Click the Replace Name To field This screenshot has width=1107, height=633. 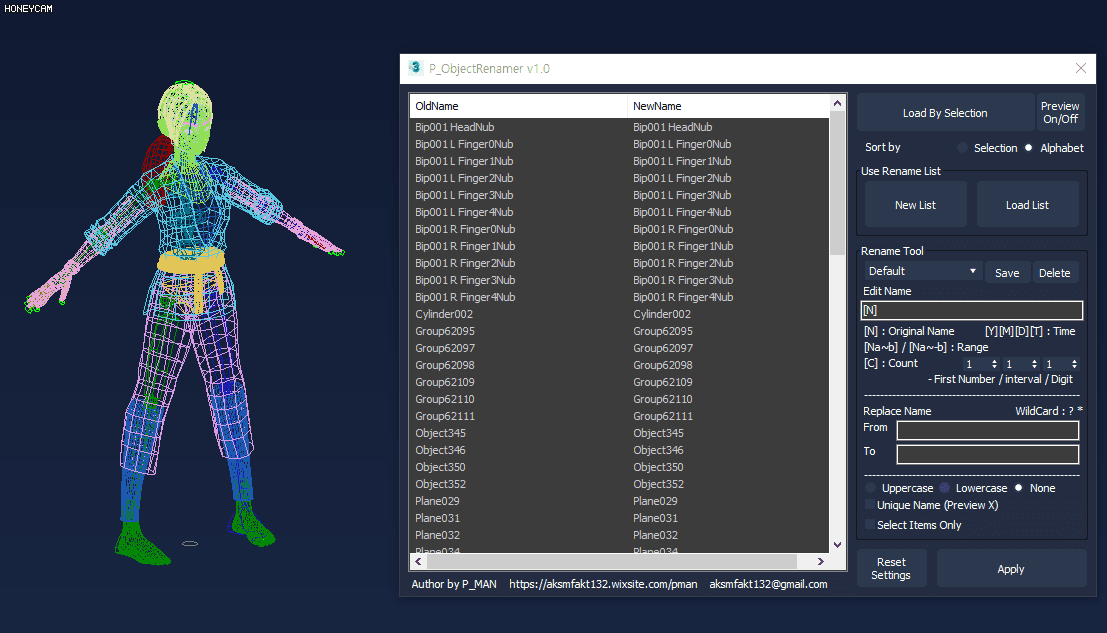point(988,454)
